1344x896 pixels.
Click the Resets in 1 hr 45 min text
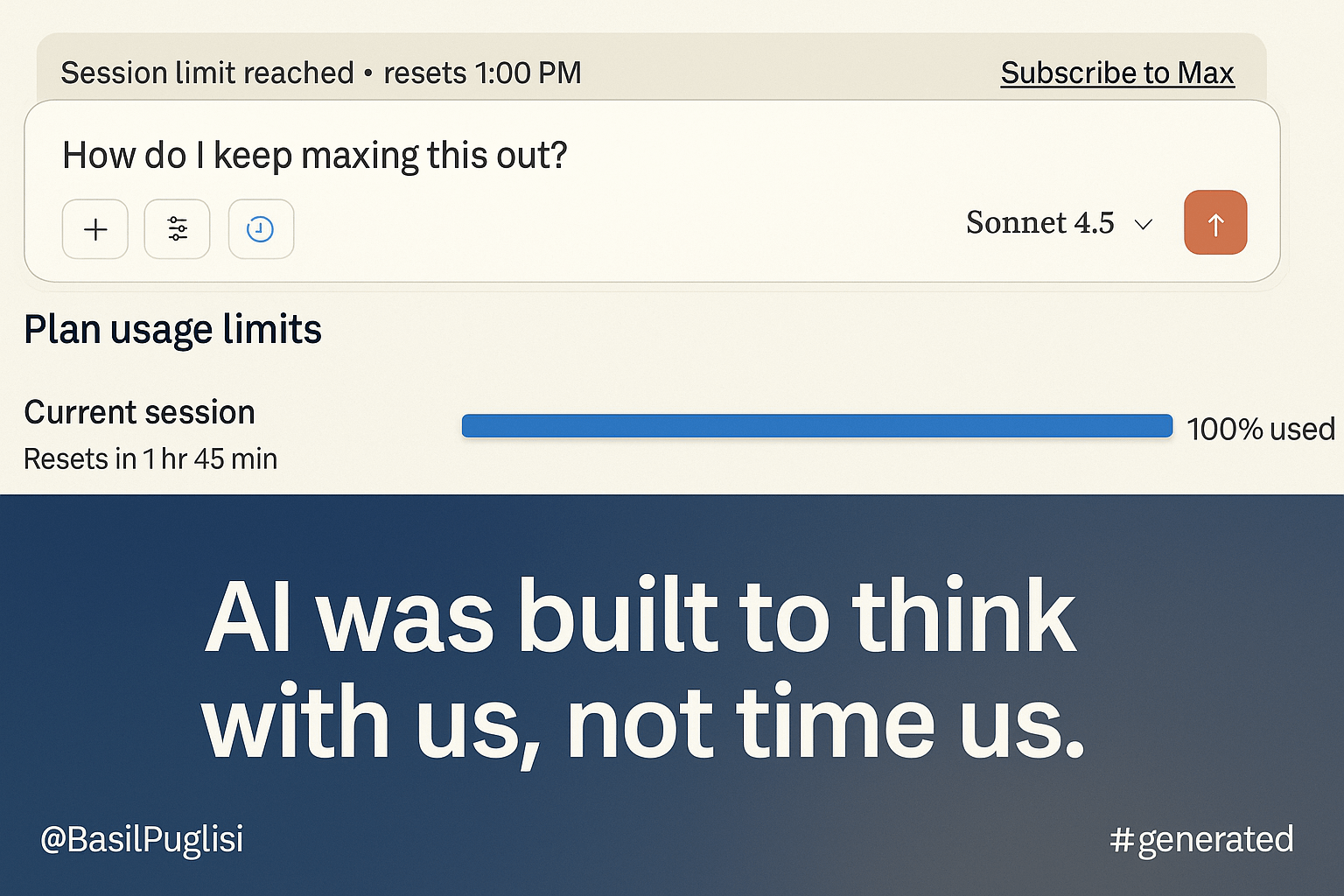tap(150, 458)
